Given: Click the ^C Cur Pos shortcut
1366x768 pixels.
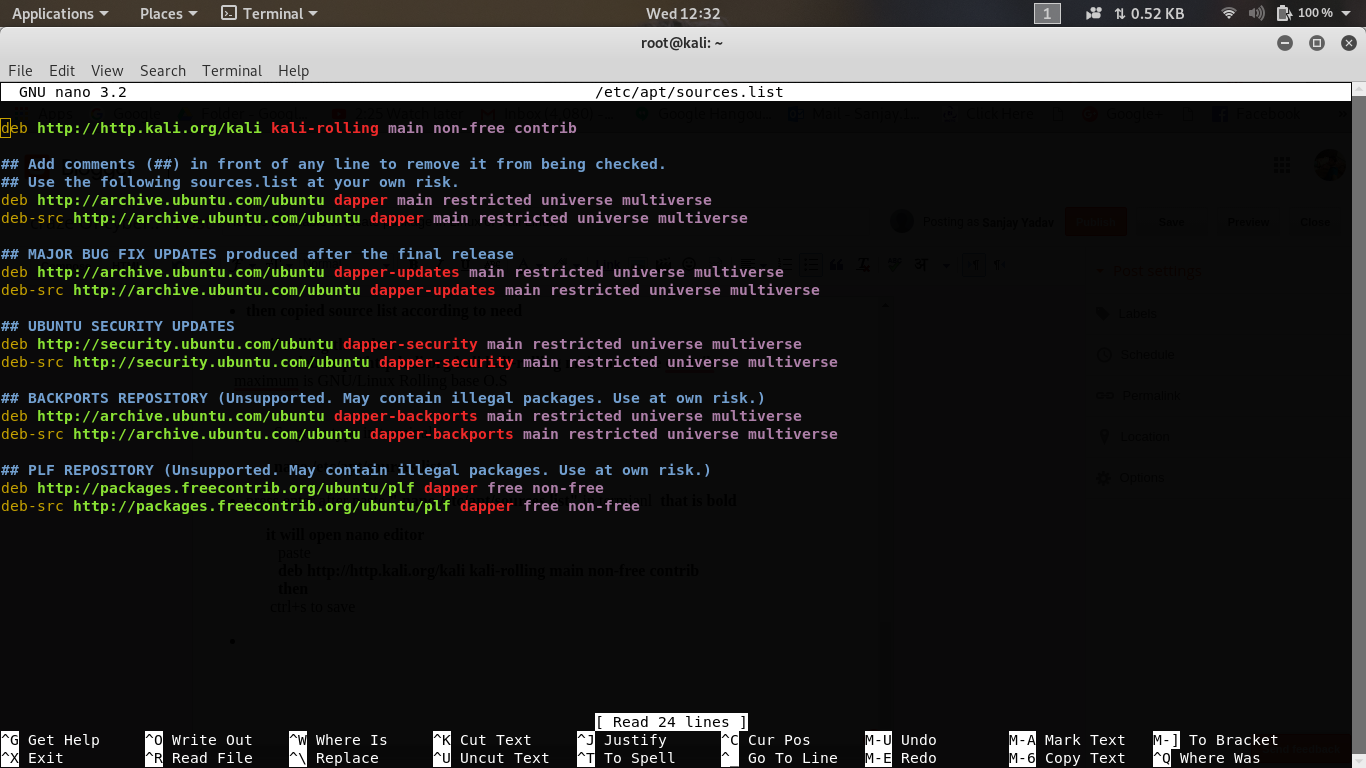Looking at the screenshot, I should [766, 740].
